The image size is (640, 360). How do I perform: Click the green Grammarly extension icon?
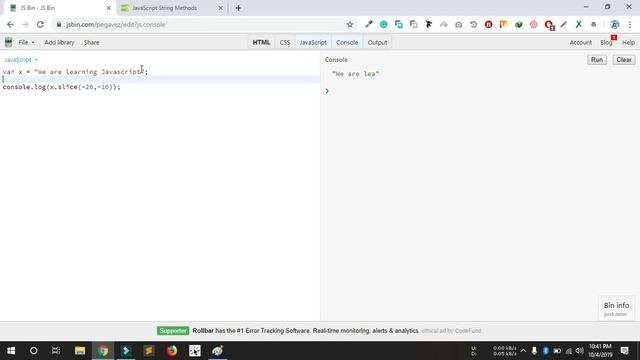coord(384,24)
